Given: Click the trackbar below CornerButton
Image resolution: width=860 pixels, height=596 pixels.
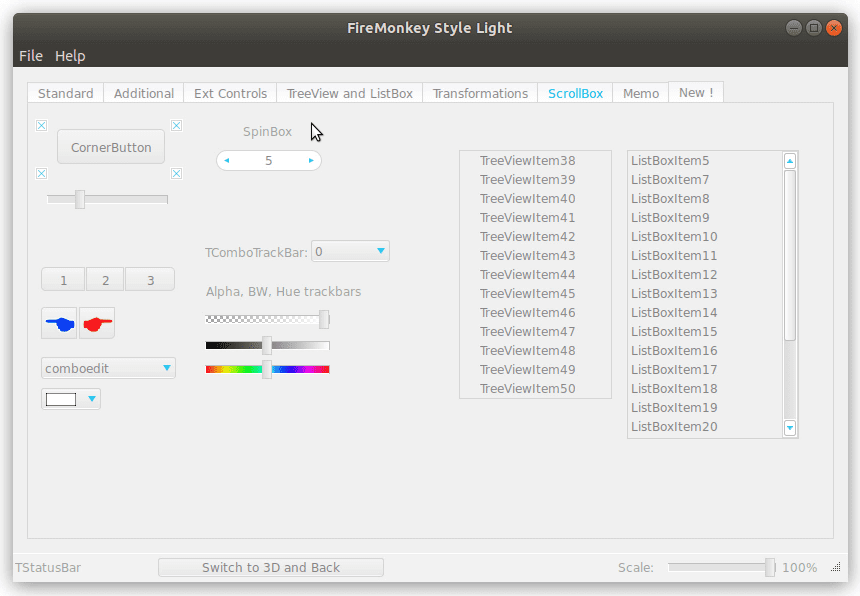Looking at the screenshot, I should pos(108,200).
